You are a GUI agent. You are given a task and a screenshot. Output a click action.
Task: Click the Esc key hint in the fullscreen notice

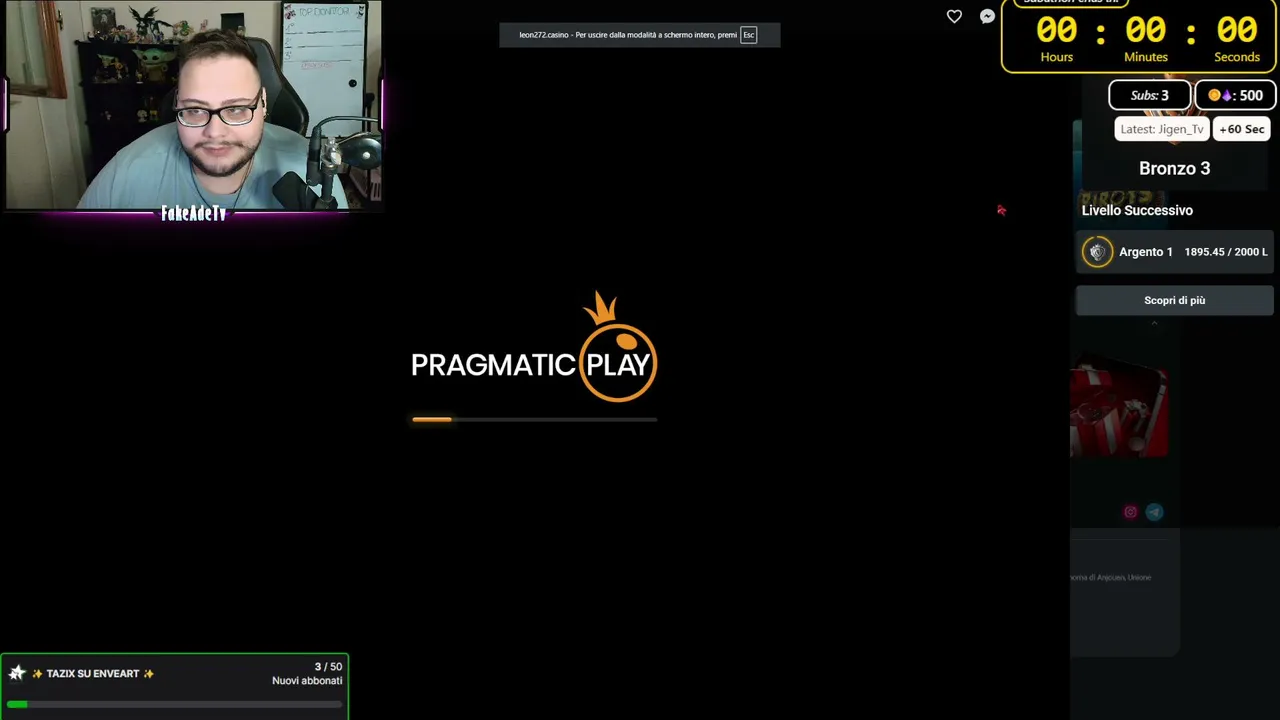point(748,35)
